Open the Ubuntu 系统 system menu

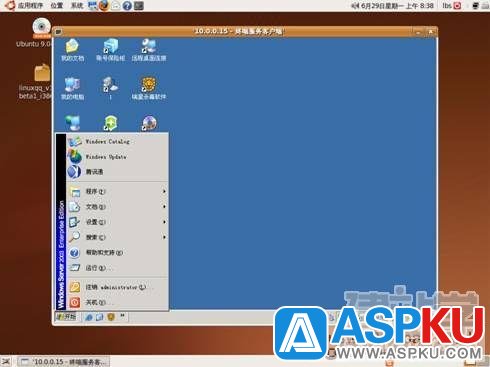tap(77, 6)
